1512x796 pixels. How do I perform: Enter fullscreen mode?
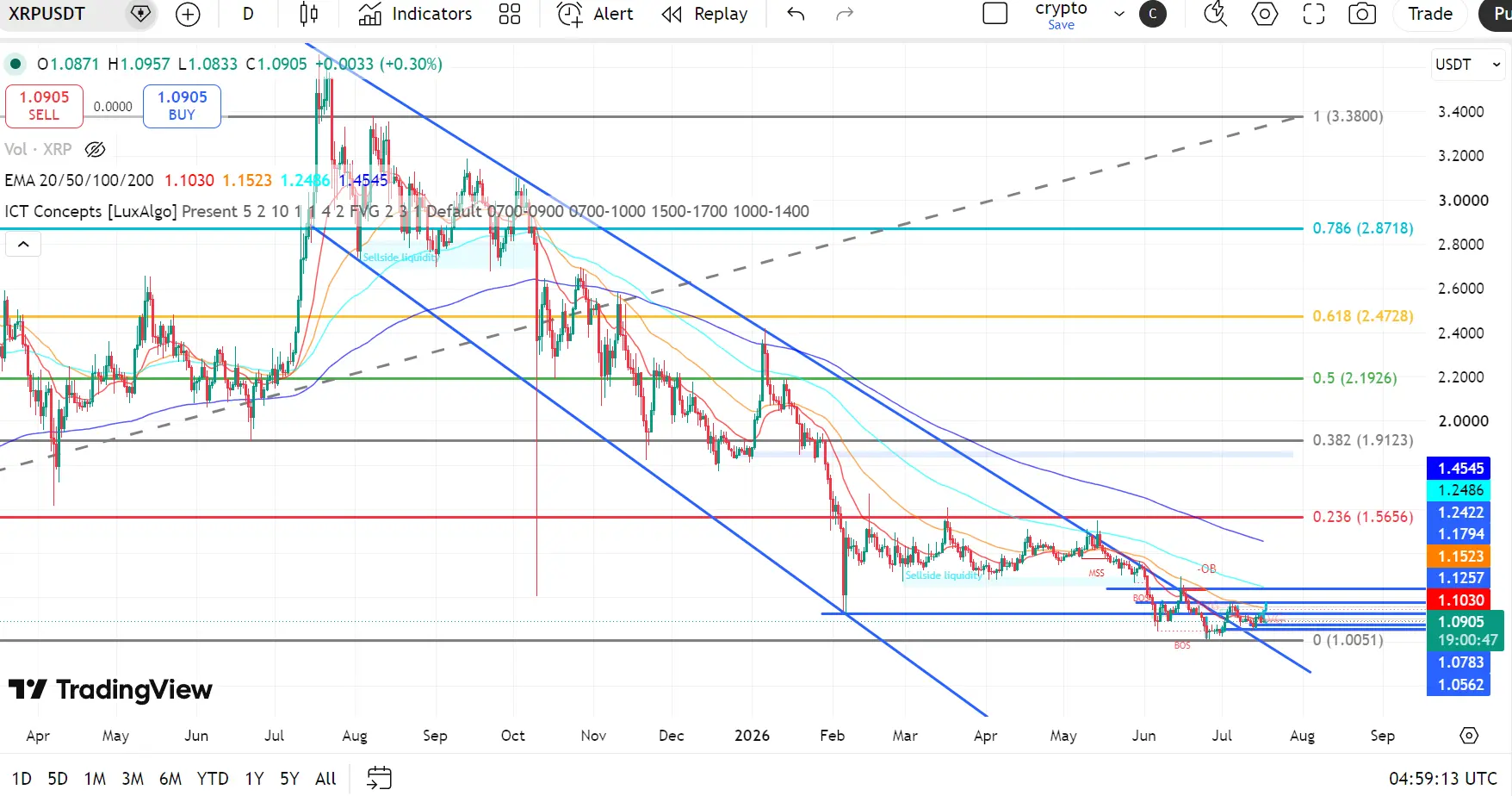(1314, 14)
